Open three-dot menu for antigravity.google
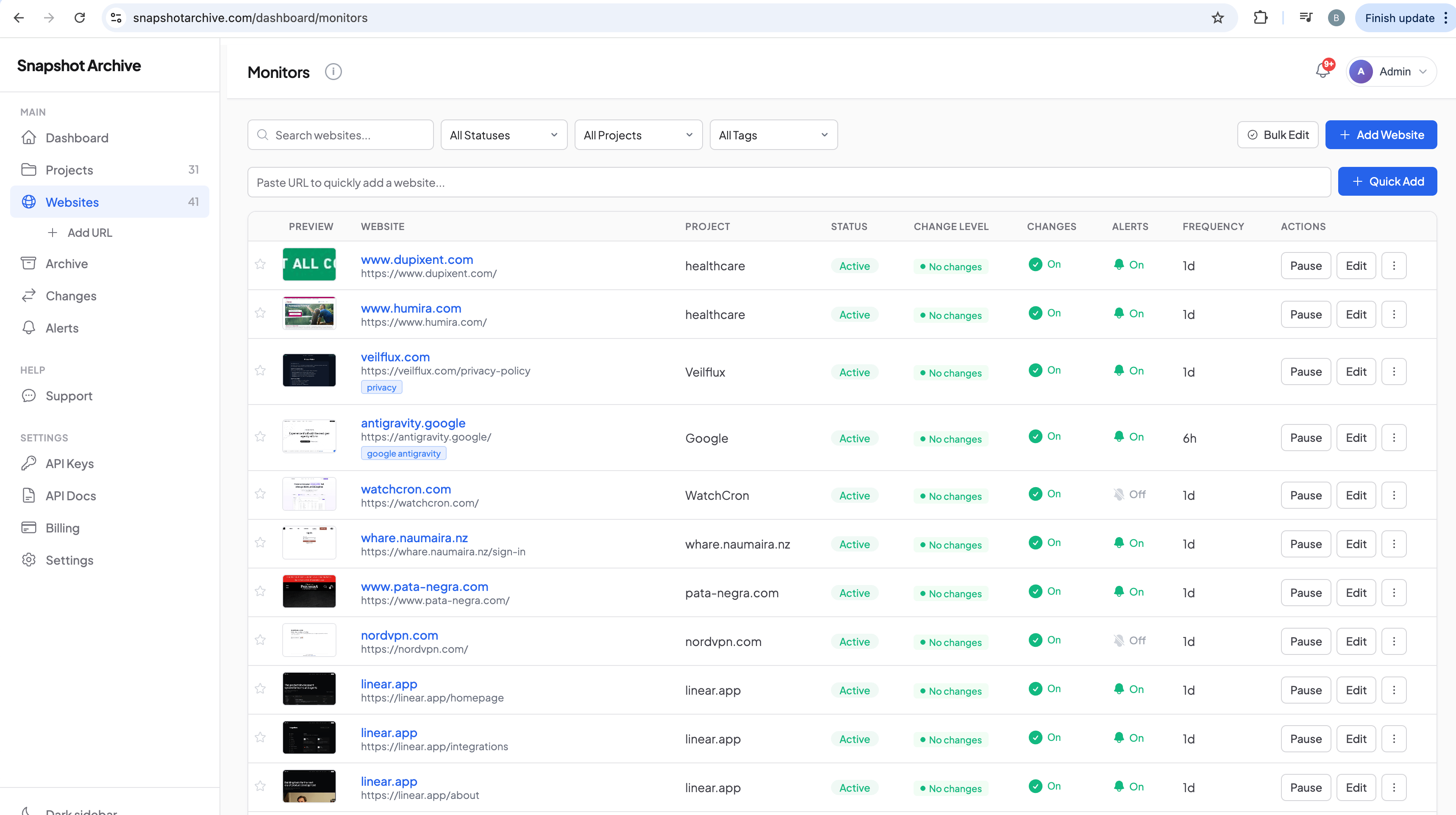This screenshot has height=815, width=1456. tap(1394, 438)
